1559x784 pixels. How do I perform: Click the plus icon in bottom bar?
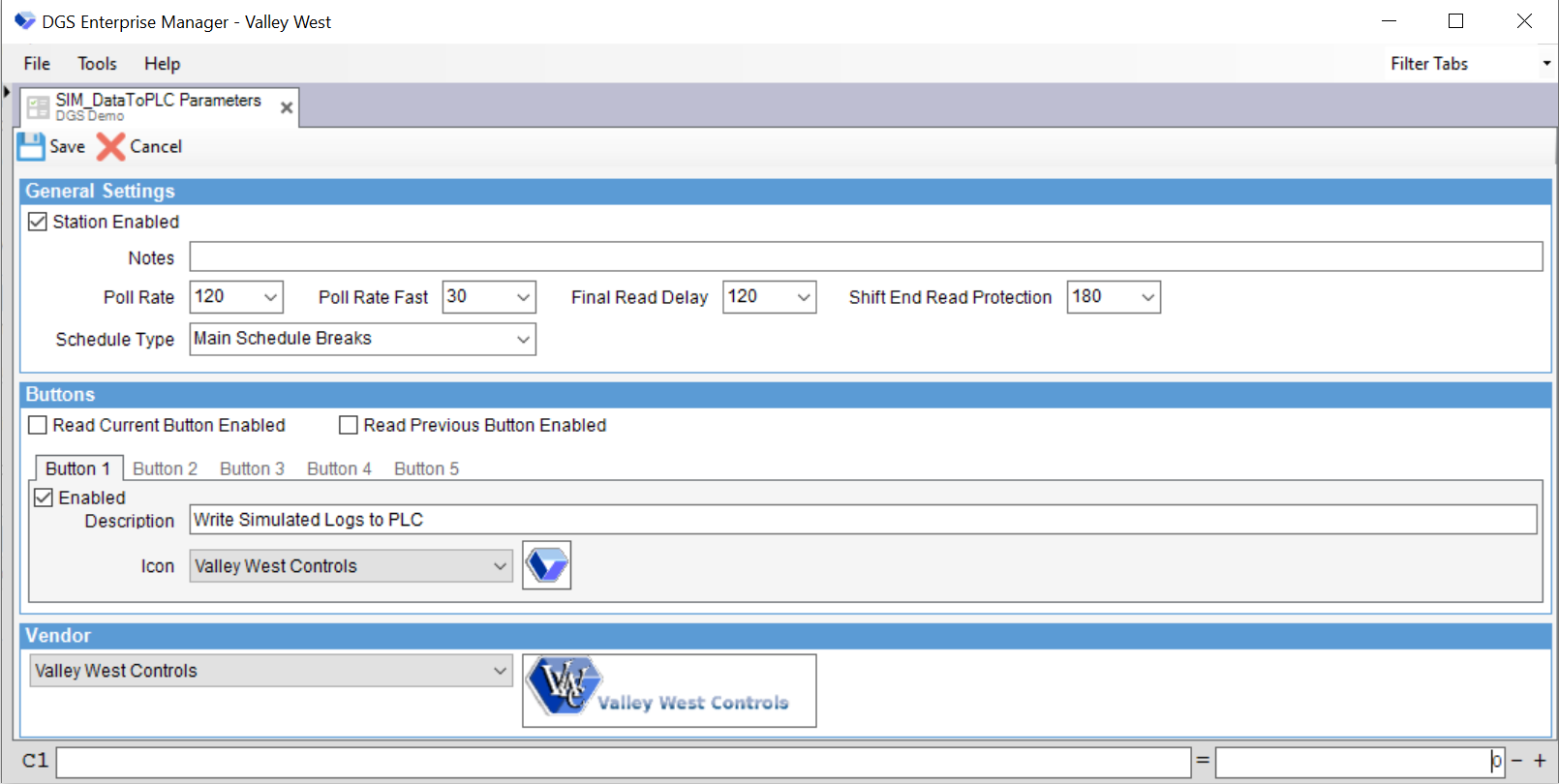(1540, 761)
